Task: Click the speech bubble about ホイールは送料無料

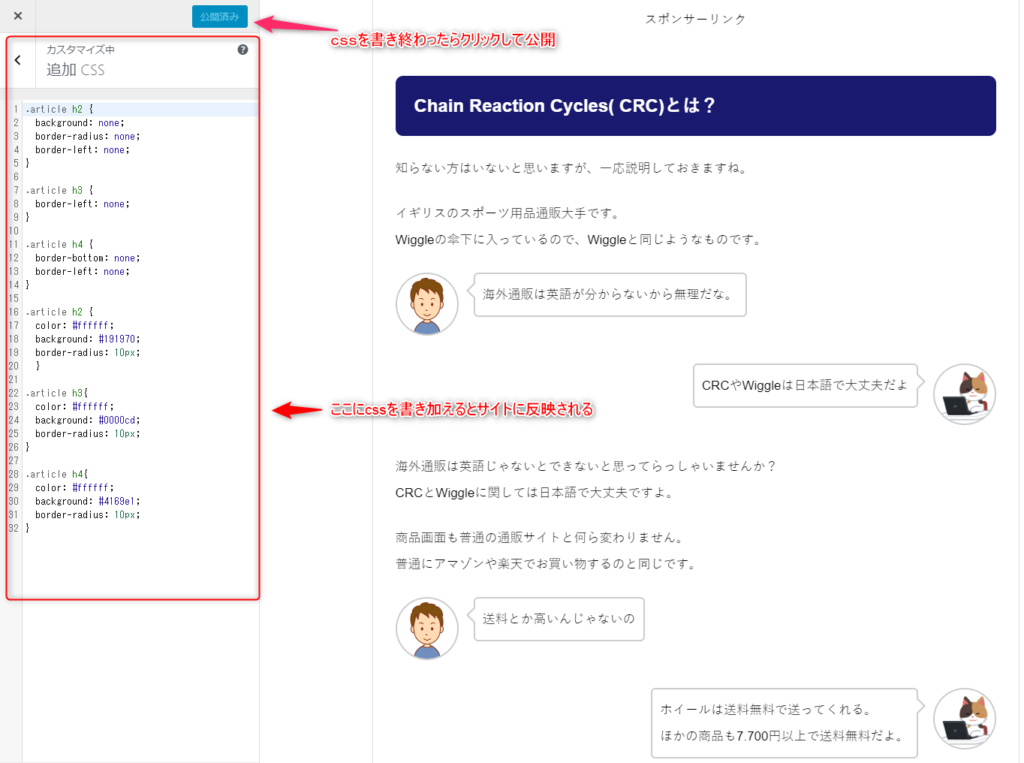Action: (x=787, y=723)
